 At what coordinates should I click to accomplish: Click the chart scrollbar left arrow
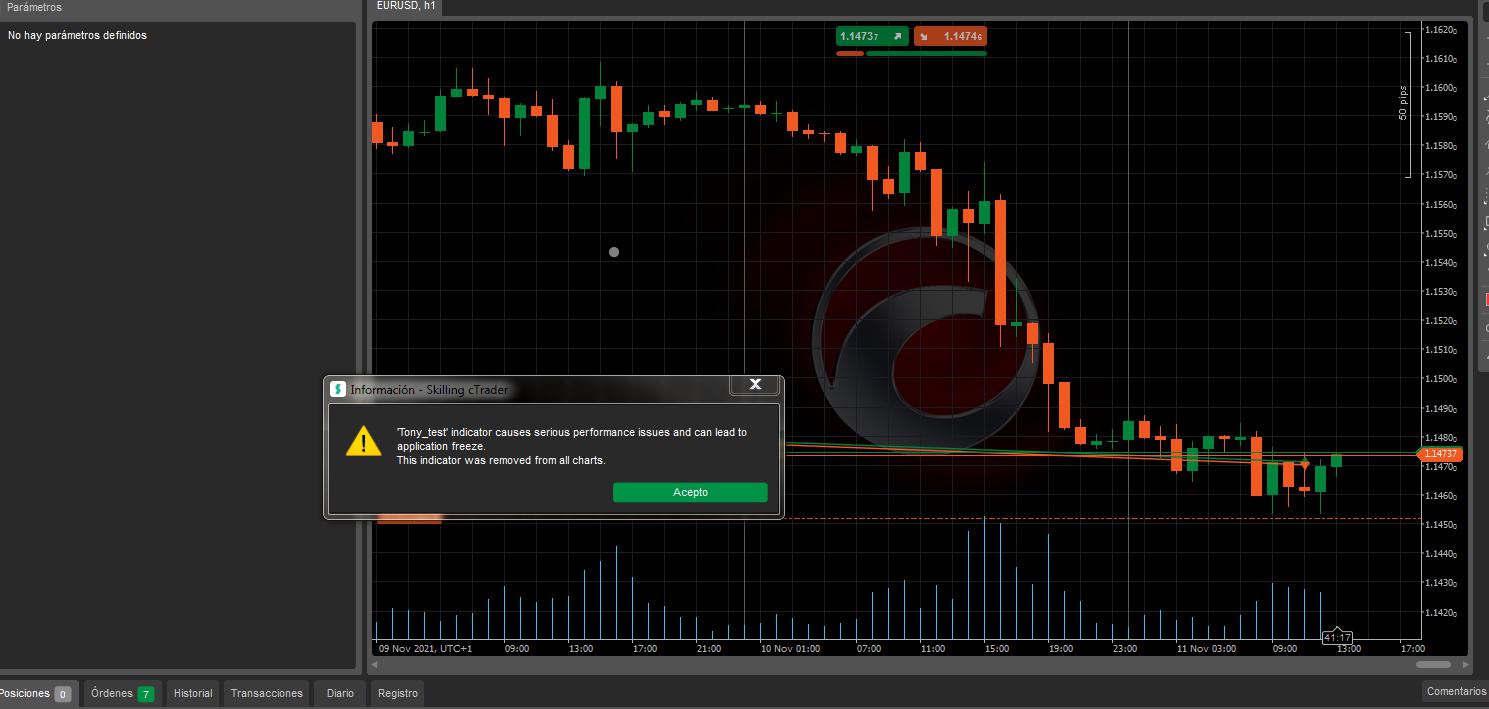376,664
